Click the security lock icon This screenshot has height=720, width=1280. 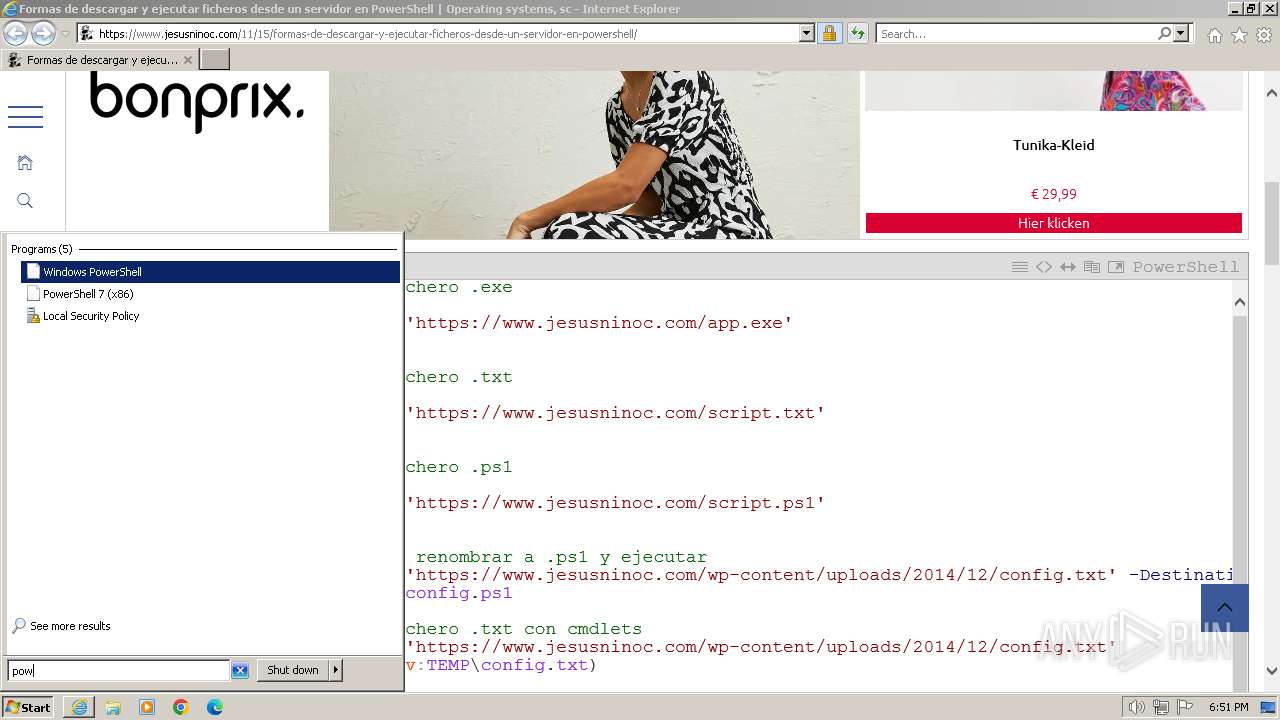click(829, 33)
